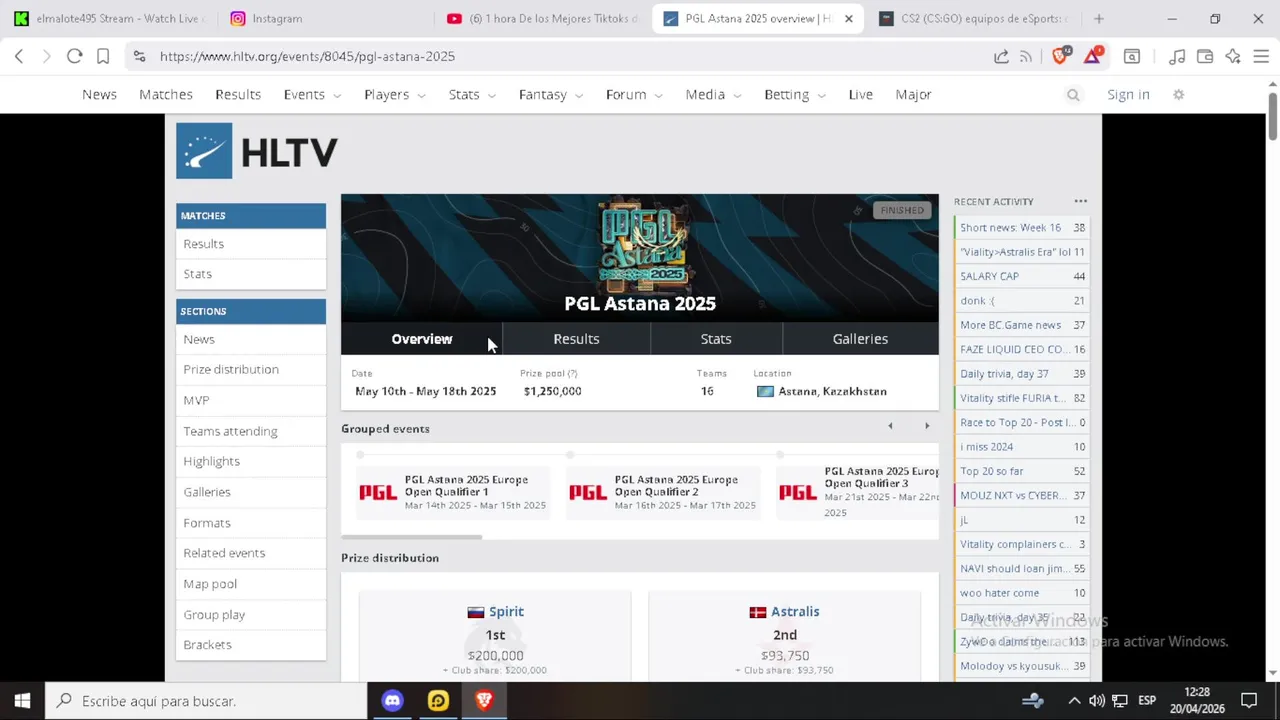
Task: Switch to the event Stats tab
Action: pos(716,339)
